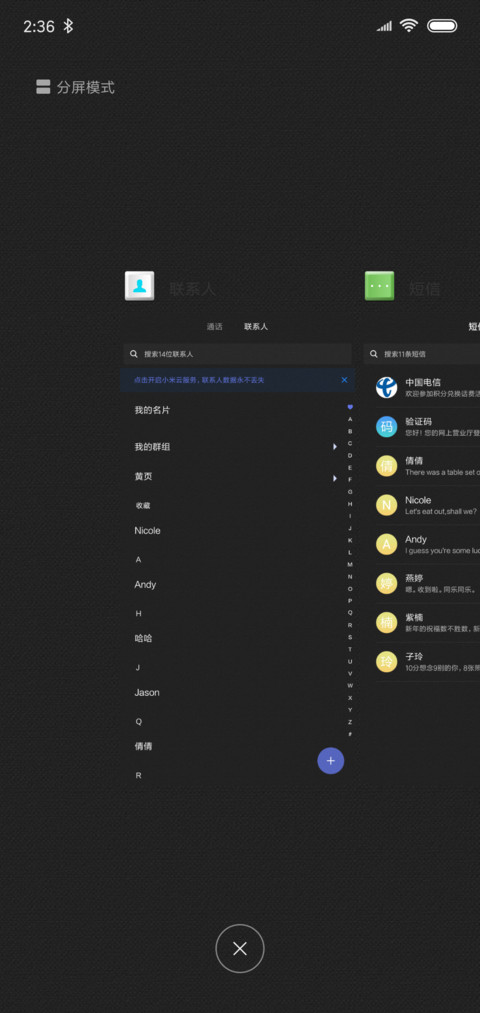
Task: Tap the 倩 avatar in messages
Action: pos(386,466)
